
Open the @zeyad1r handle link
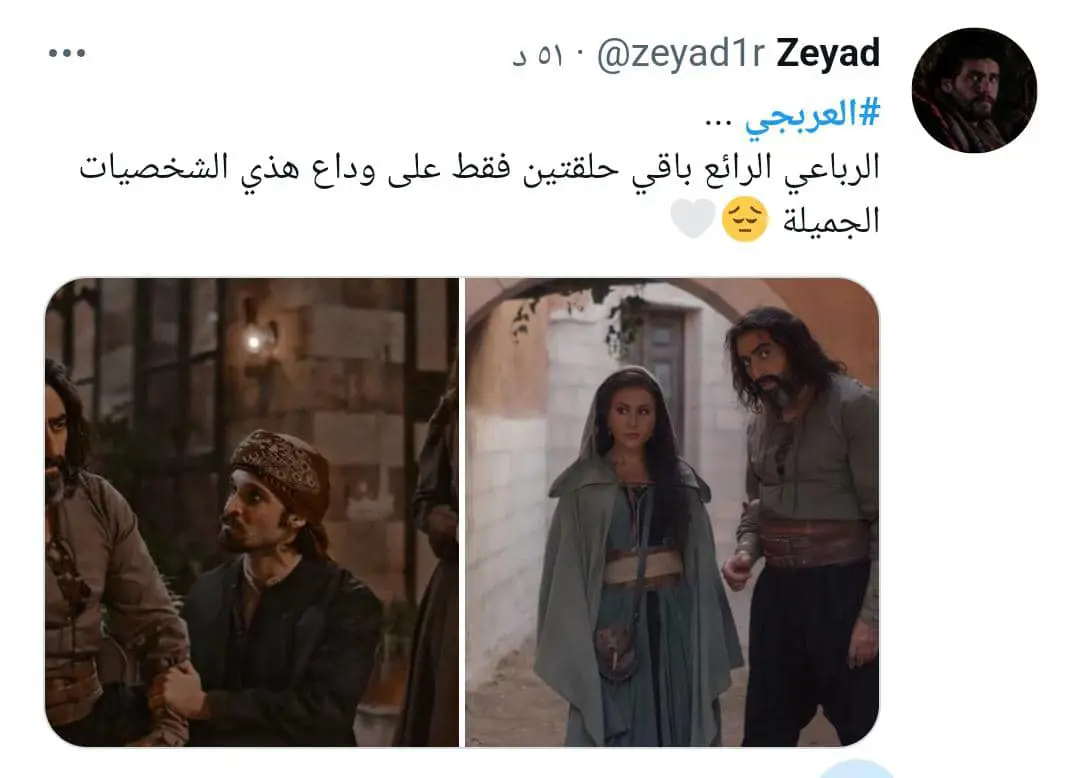tap(681, 54)
